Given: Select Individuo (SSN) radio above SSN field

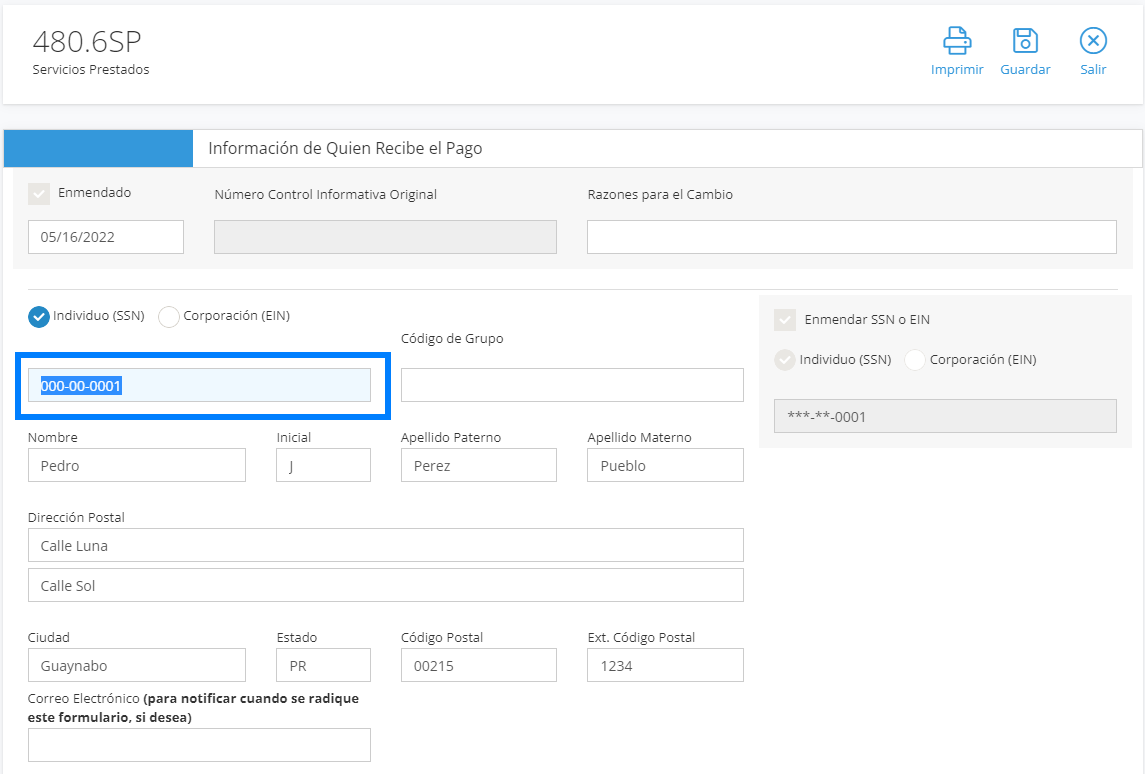Looking at the screenshot, I should pos(39,316).
